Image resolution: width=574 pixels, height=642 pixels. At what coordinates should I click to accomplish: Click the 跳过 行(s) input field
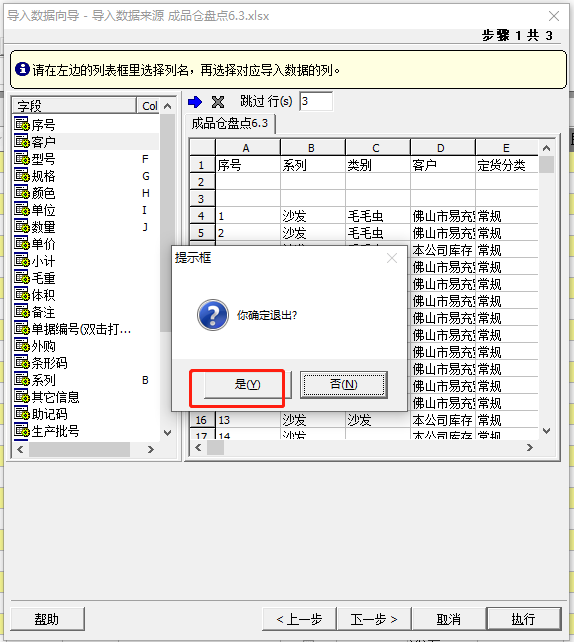(x=316, y=101)
